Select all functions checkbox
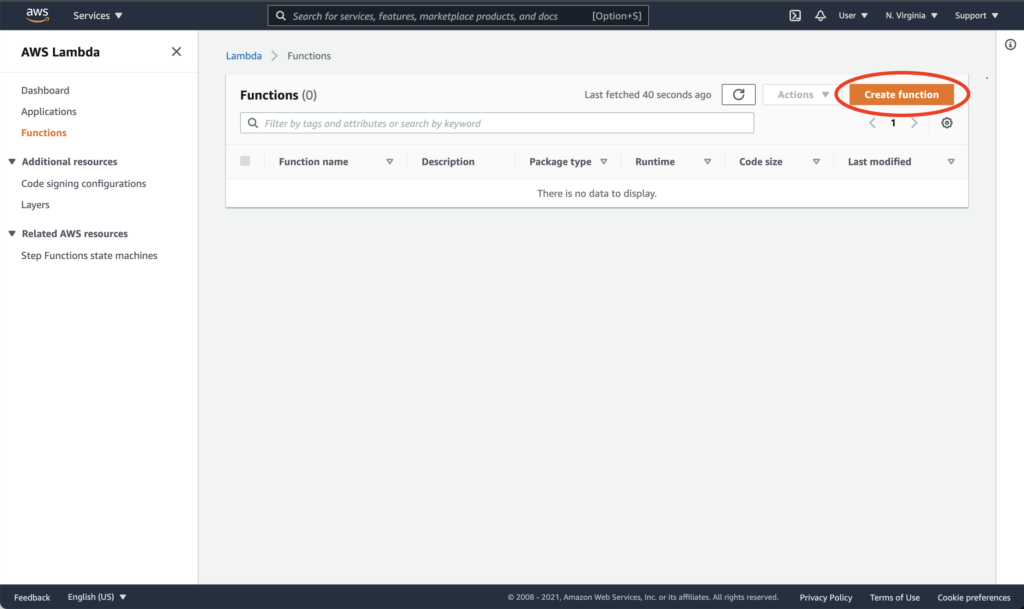The image size is (1024, 609). point(245,161)
